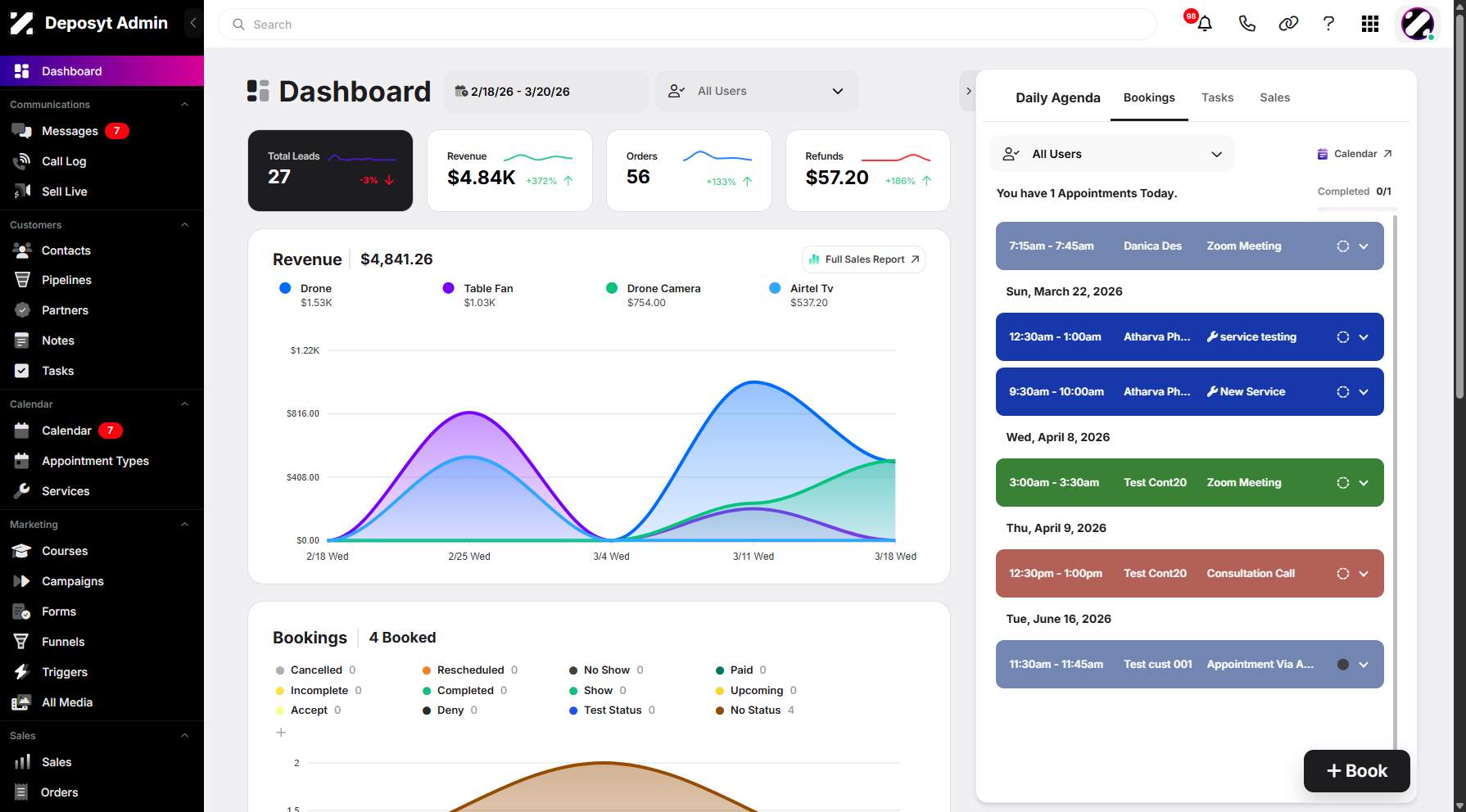Open the Full Sales Report link
Screen dimensions: 1466x812
864,259
